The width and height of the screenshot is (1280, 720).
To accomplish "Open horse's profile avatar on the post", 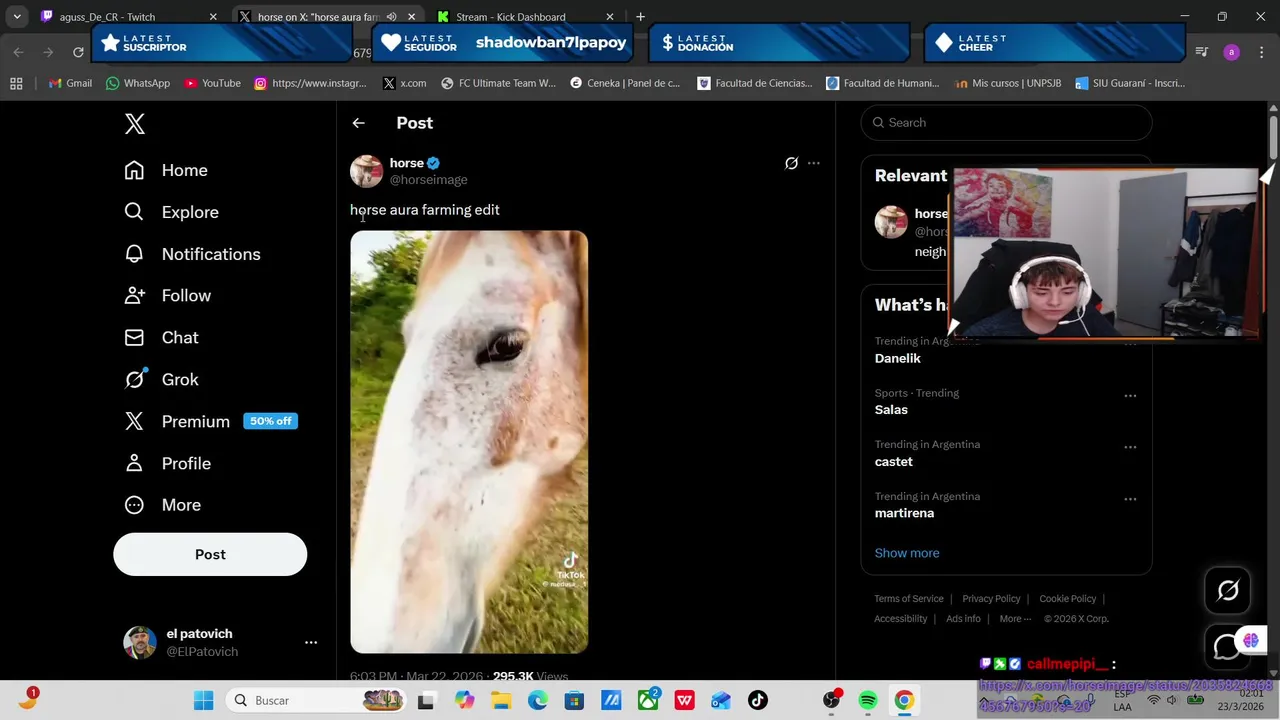I will click(x=366, y=171).
